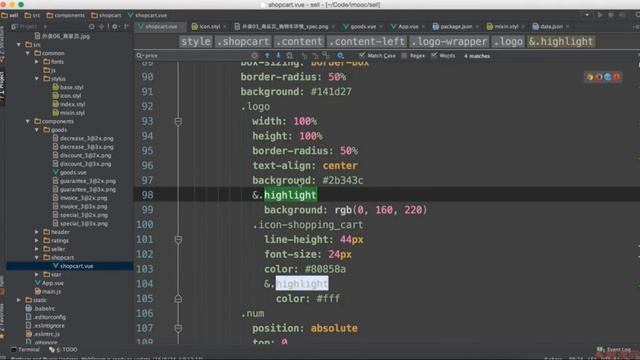Click the hide Project panel icon
Viewport: 640px width, 360px height.
127,27
